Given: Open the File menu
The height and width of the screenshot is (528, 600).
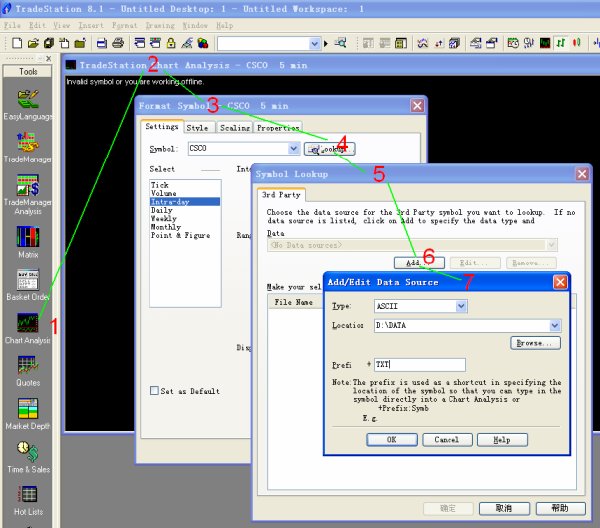Looking at the screenshot, I should tap(12, 26).
